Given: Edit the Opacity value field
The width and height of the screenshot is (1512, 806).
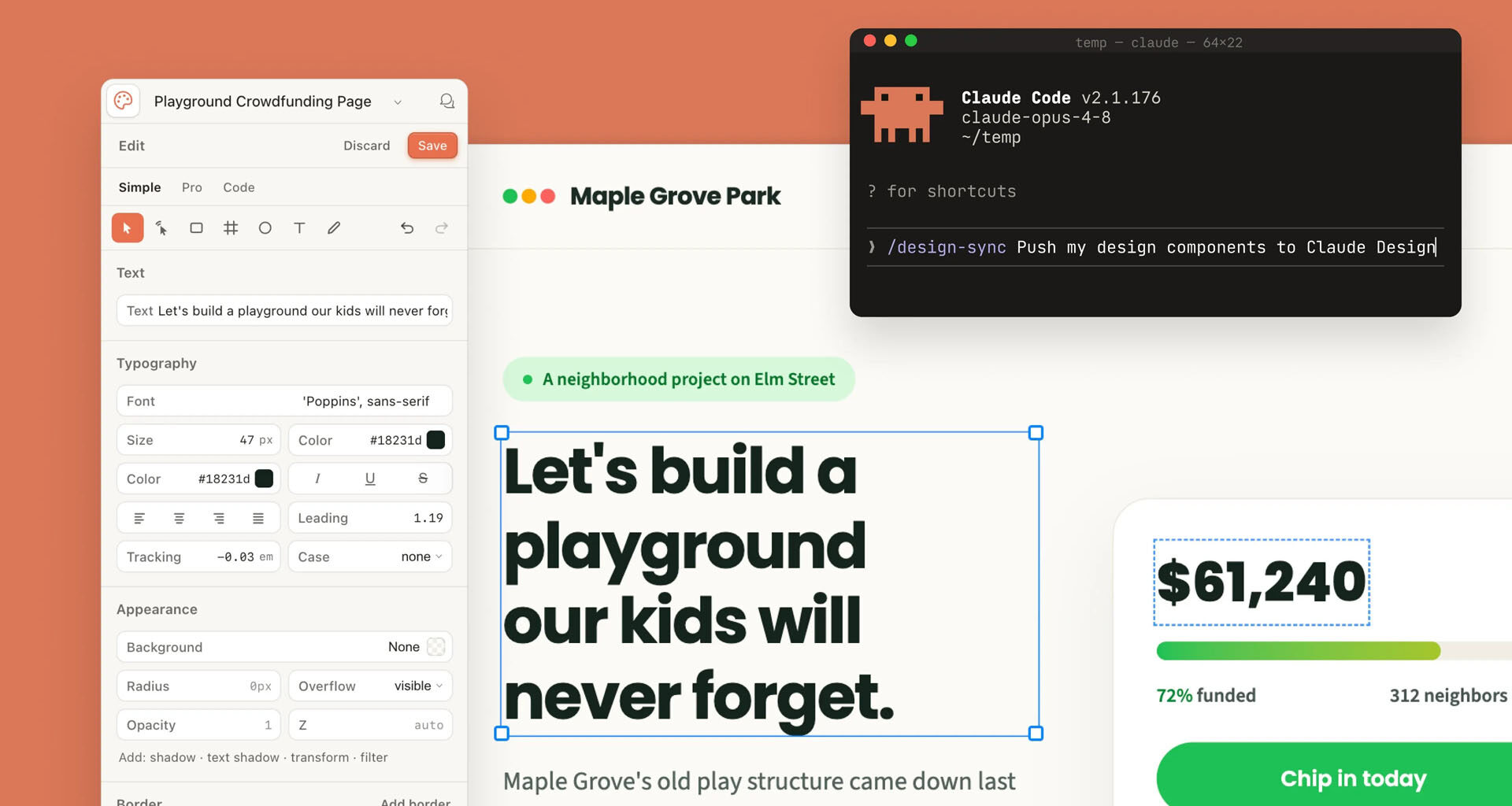Looking at the screenshot, I should tap(198, 725).
